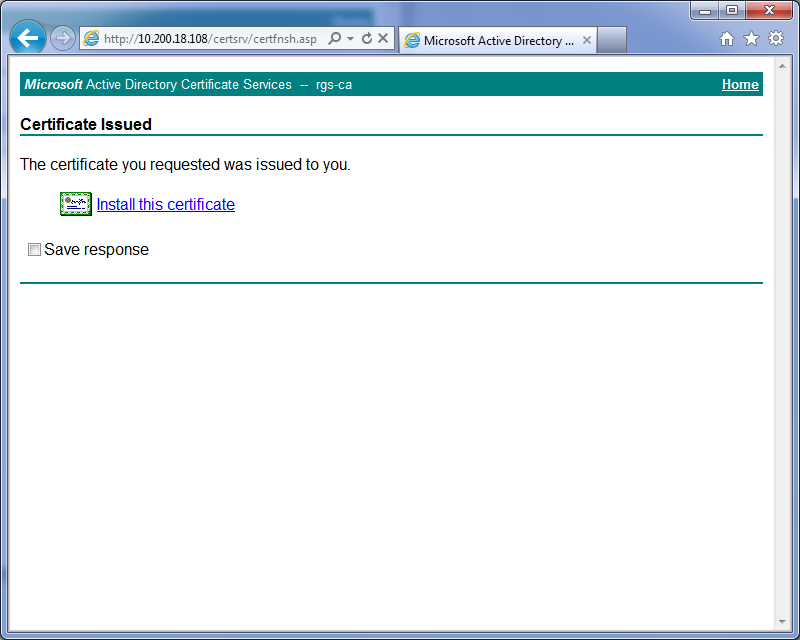Click the browser Forward arrow button

[63, 38]
